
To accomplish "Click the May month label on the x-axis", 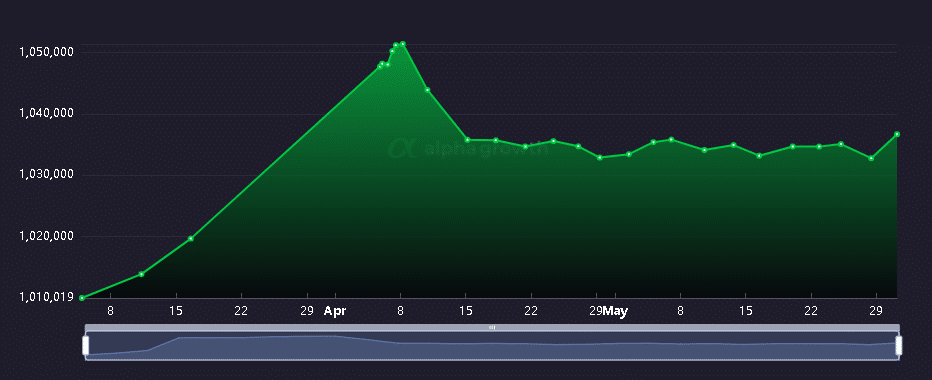I will tap(616, 312).
